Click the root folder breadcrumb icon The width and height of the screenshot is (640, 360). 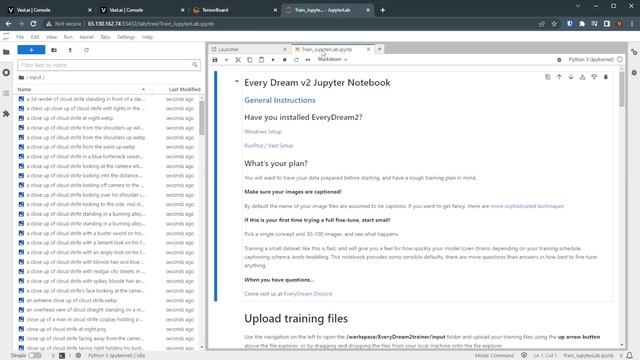click(x=21, y=77)
